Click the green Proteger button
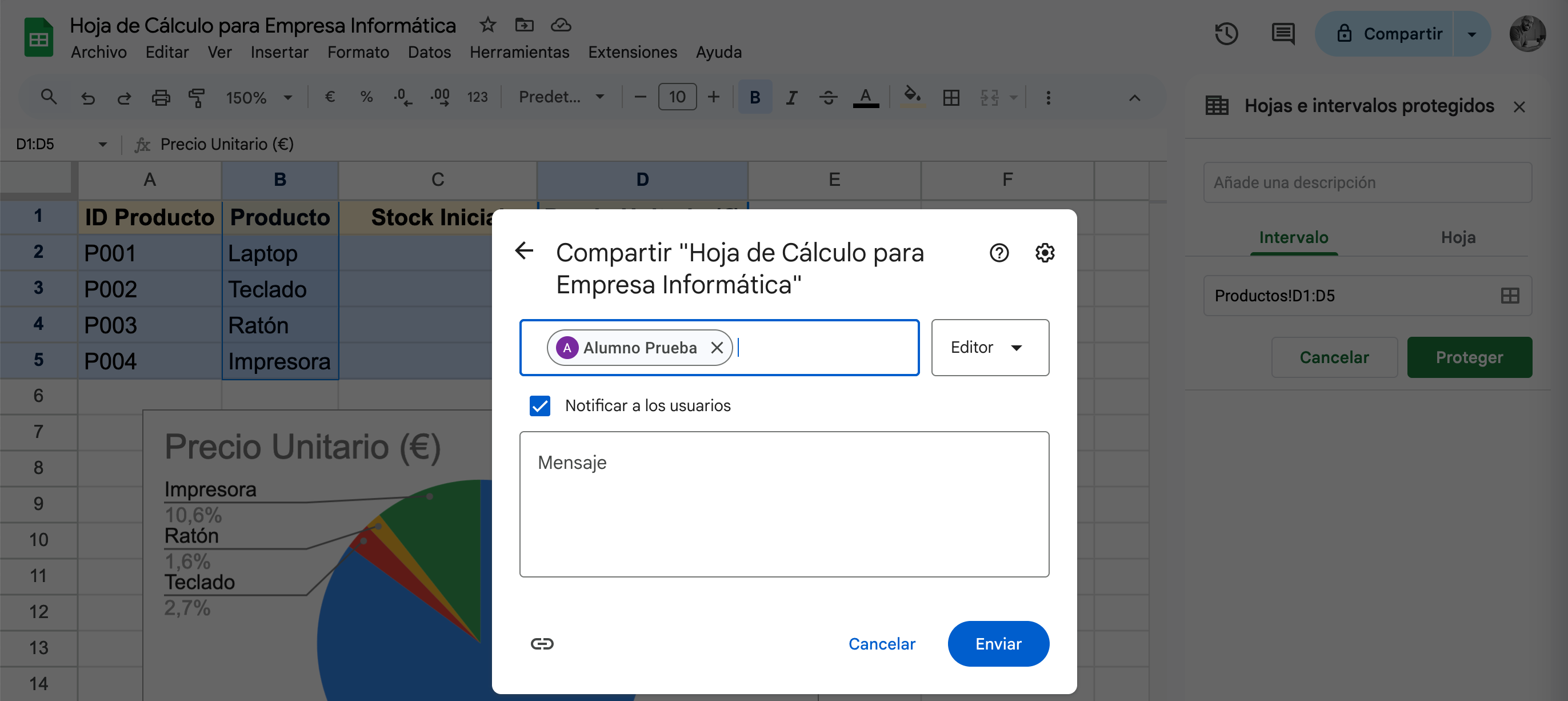Screen dimensions: 1568x701 pos(1469,357)
